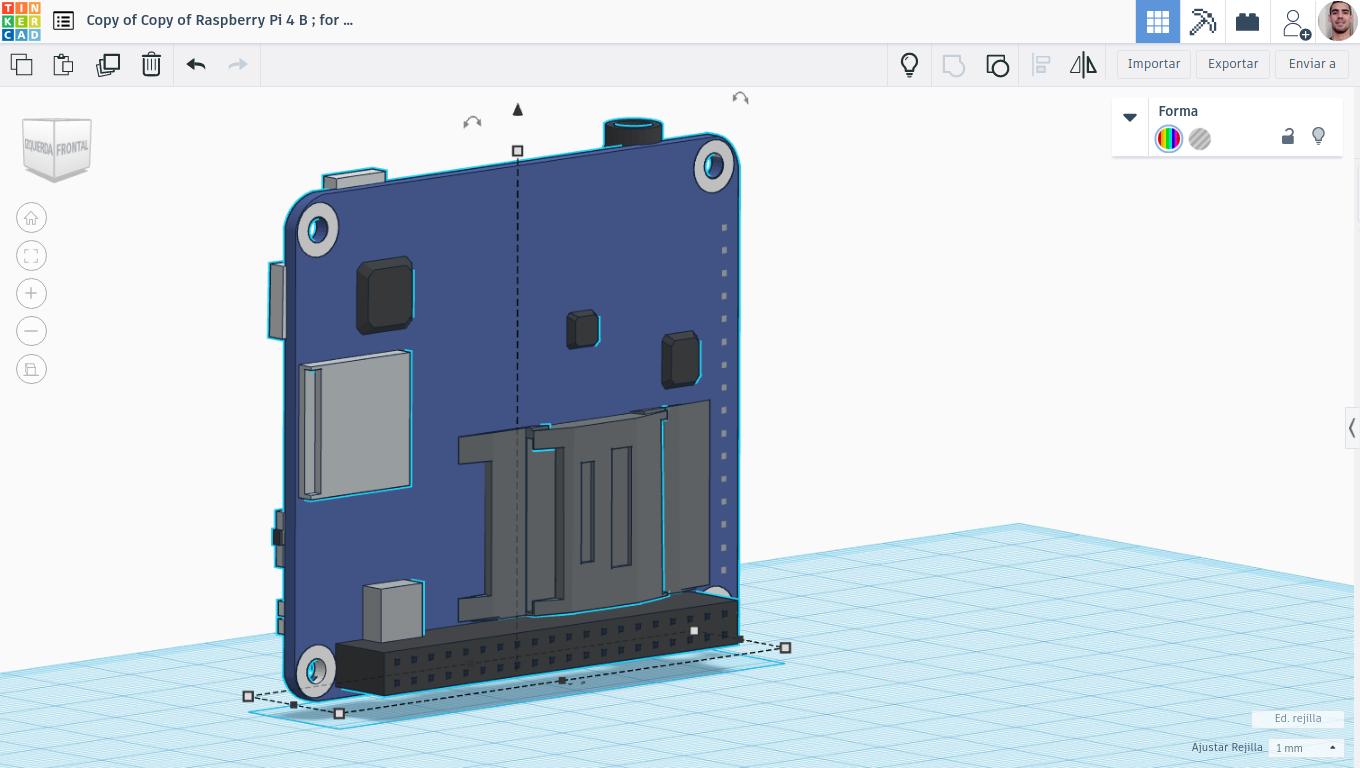Image resolution: width=1360 pixels, height=768 pixels.
Task: Click the Copy icon in toolbar
Action: pos(21,65)
